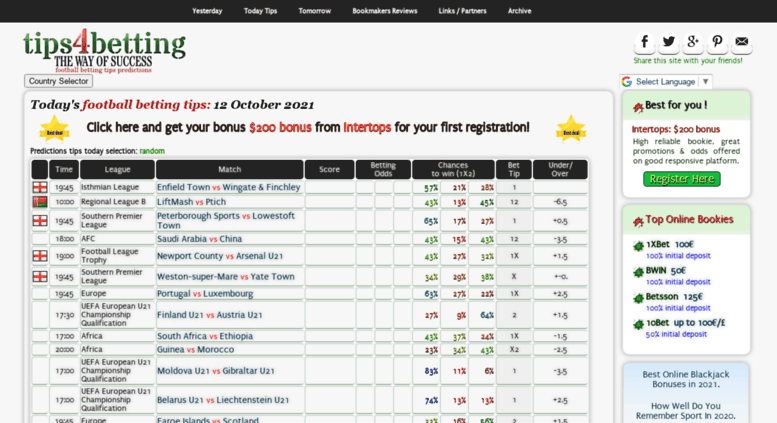Click green Register Here button
The height and width of the screenshot is (423, 777).
[682, 179]
